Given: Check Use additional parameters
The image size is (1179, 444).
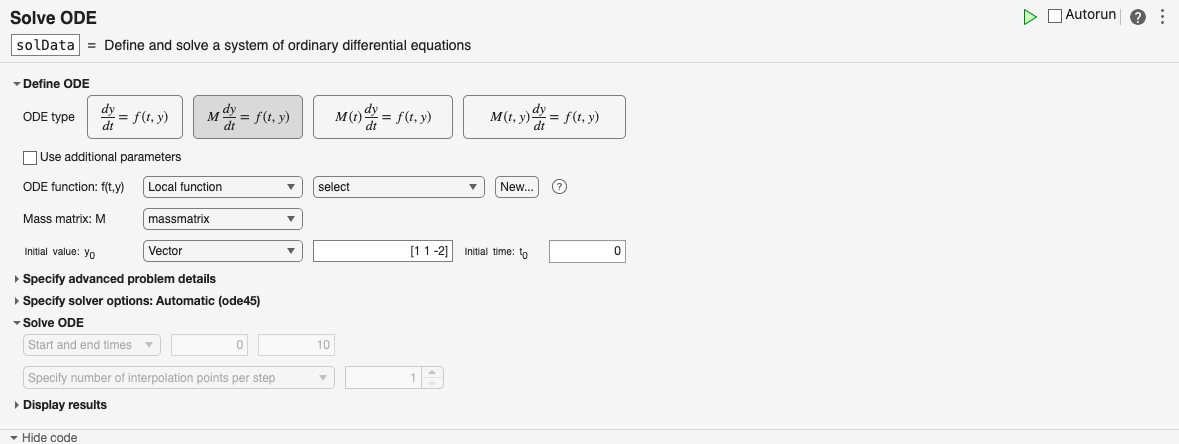Looking at the screenshot, I should 30,157.
